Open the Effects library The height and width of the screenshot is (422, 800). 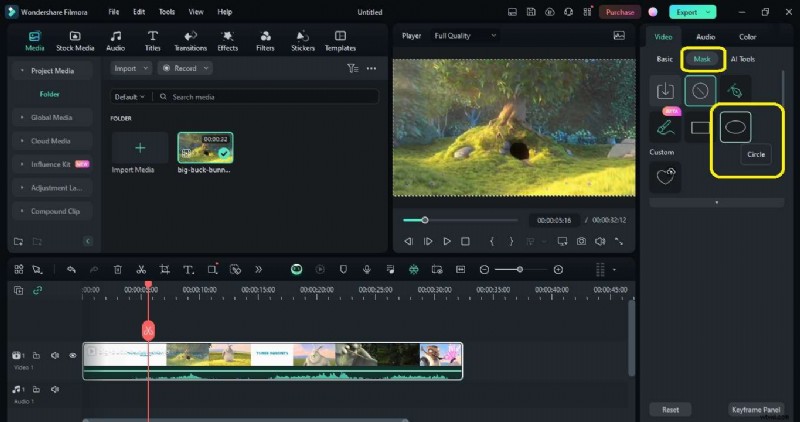228,40
